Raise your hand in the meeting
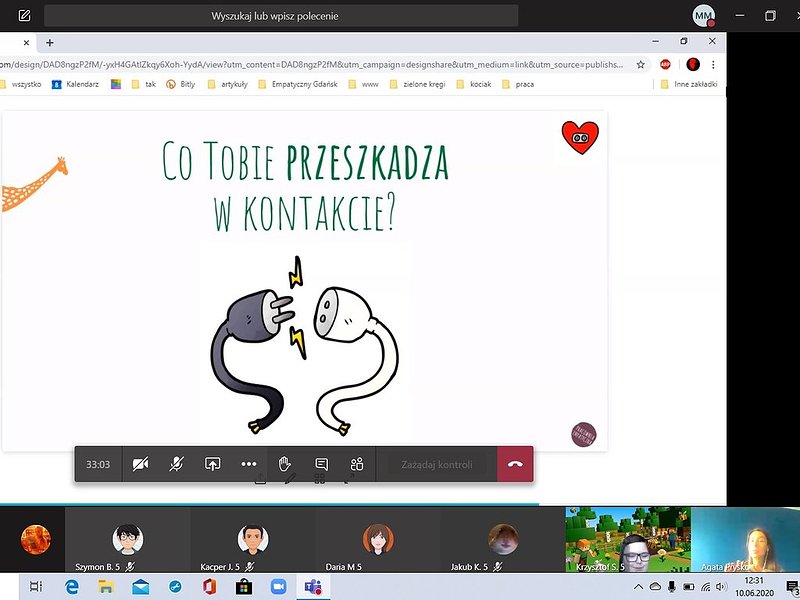This screenshot has height=600, width=800. [284, 464]
